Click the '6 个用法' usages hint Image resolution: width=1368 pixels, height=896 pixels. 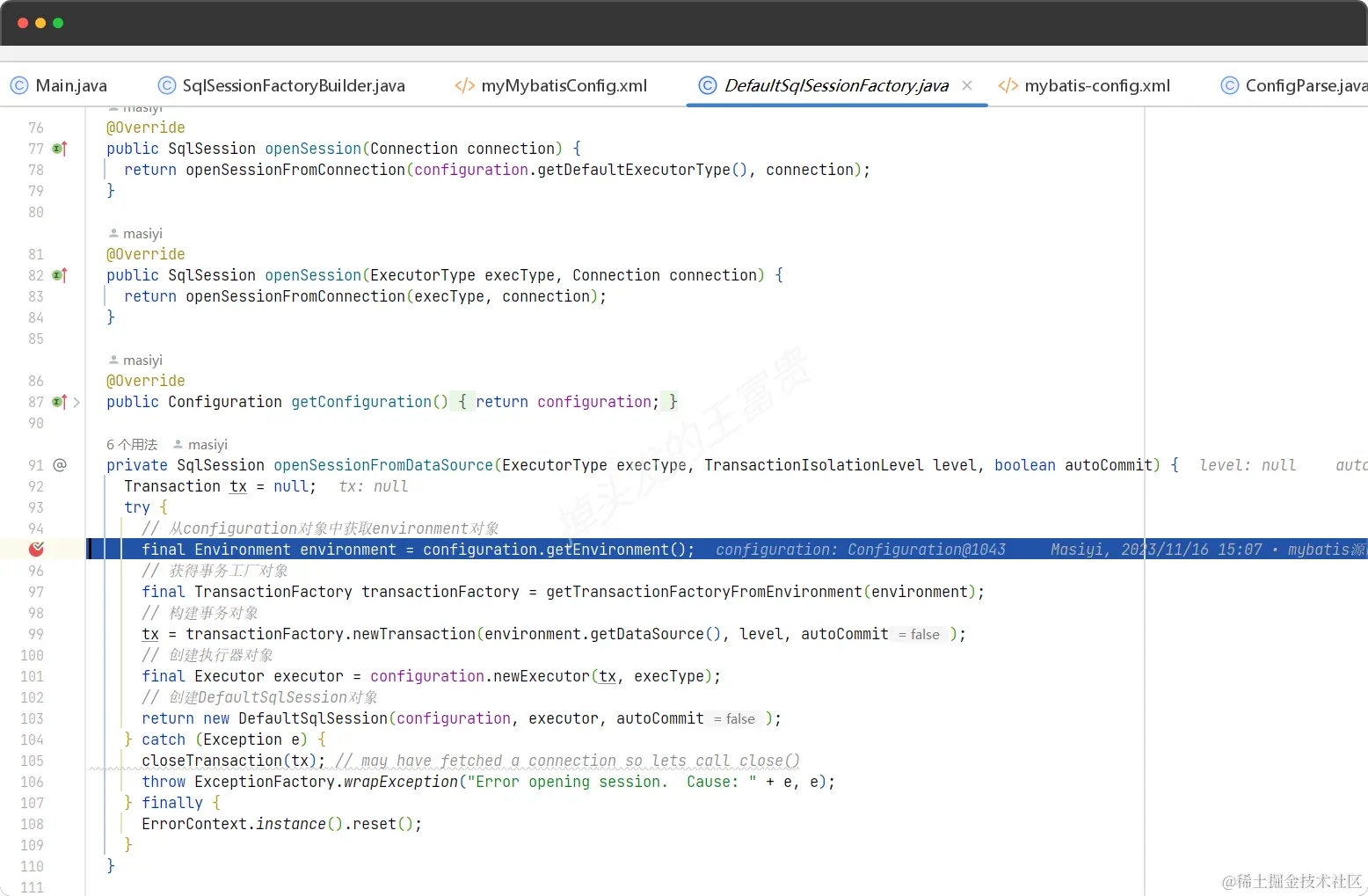[x=132, y=444]
